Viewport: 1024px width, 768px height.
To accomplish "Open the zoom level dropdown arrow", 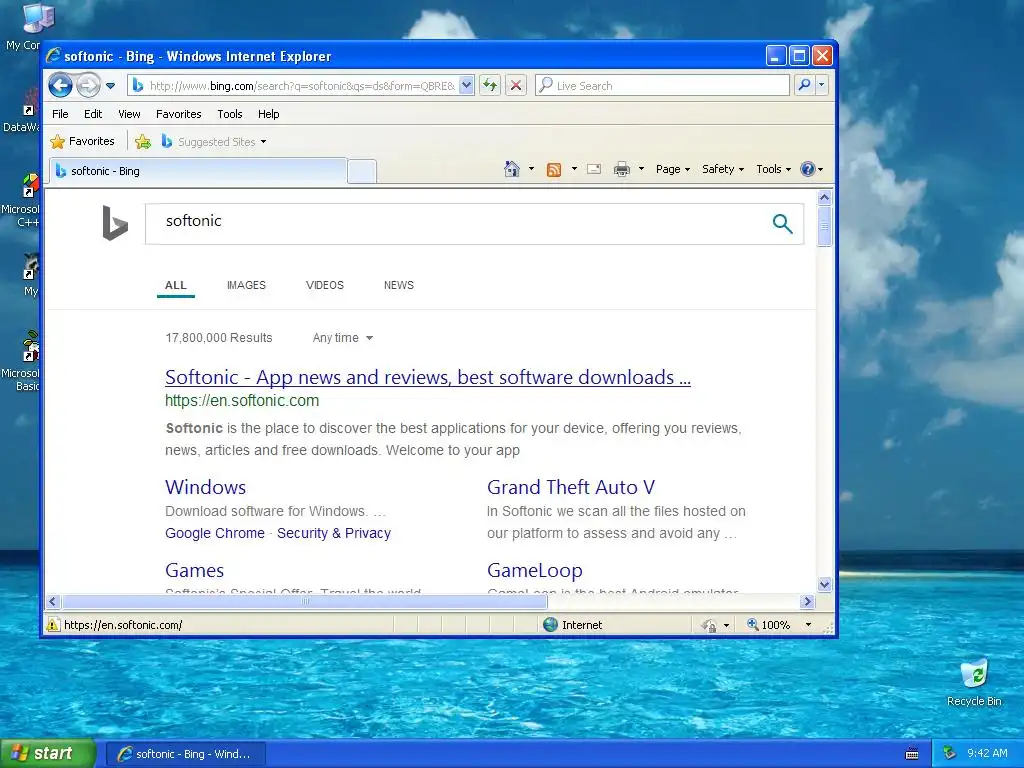I will 808,625.
